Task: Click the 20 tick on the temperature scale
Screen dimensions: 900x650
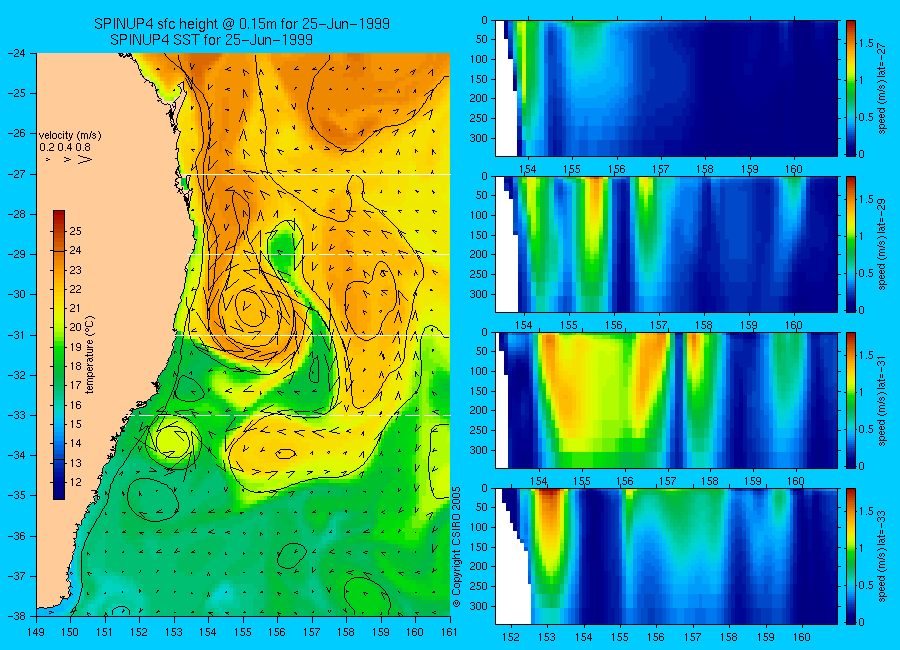Action: click(75, 327)
